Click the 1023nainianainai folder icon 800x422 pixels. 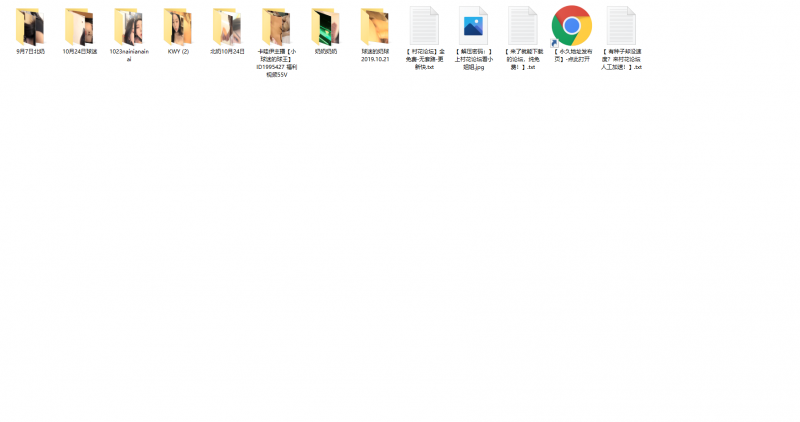point(128,26)
